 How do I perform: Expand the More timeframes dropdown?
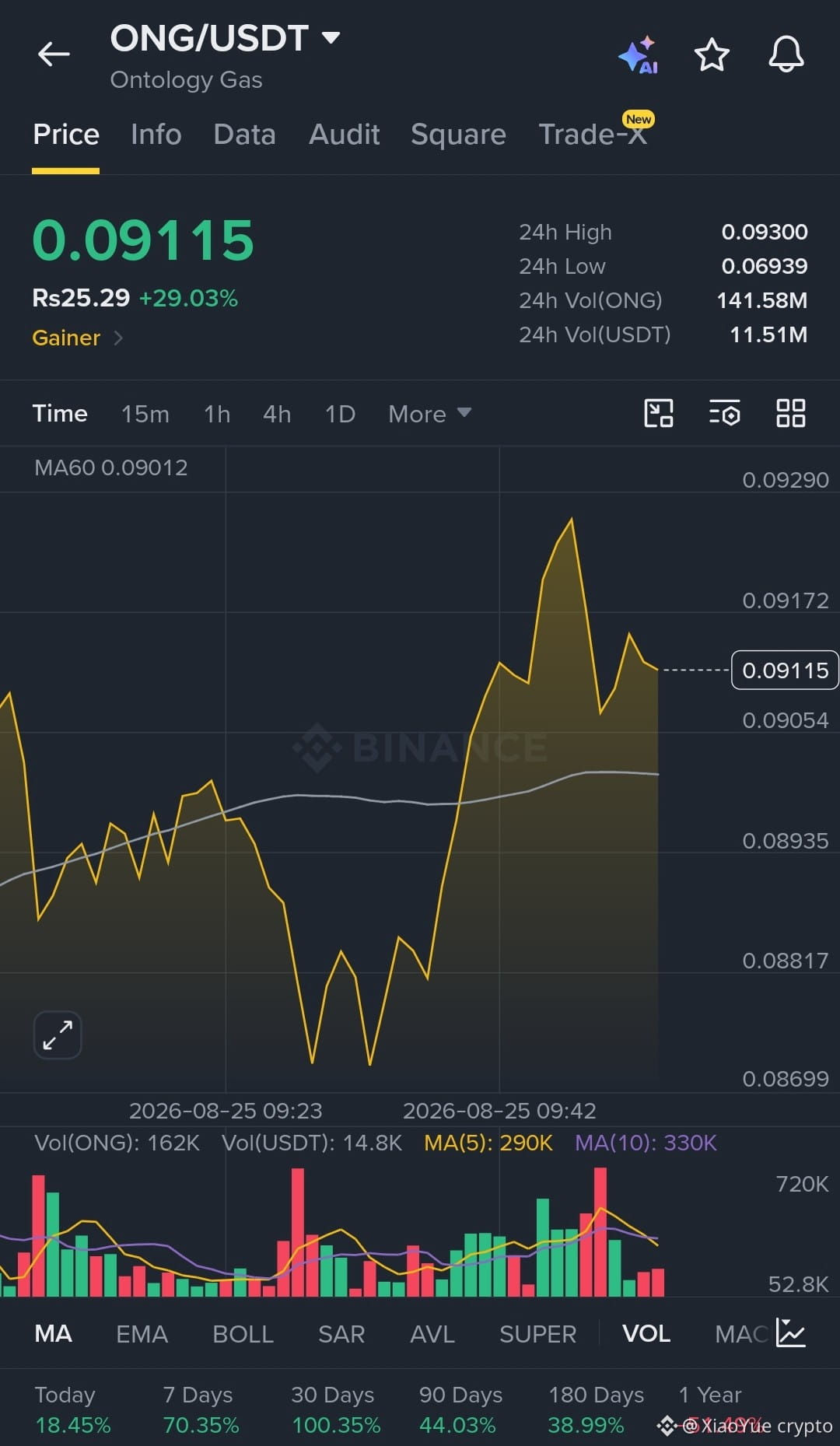(x=429, y=414)
